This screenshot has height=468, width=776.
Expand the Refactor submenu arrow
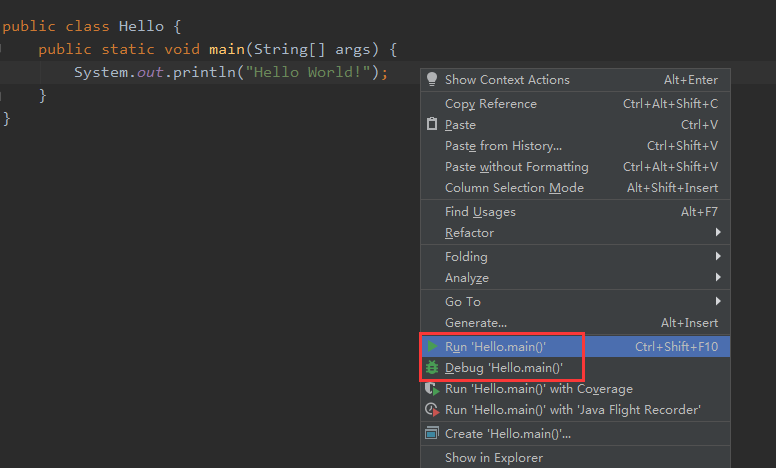coord(718,232)
